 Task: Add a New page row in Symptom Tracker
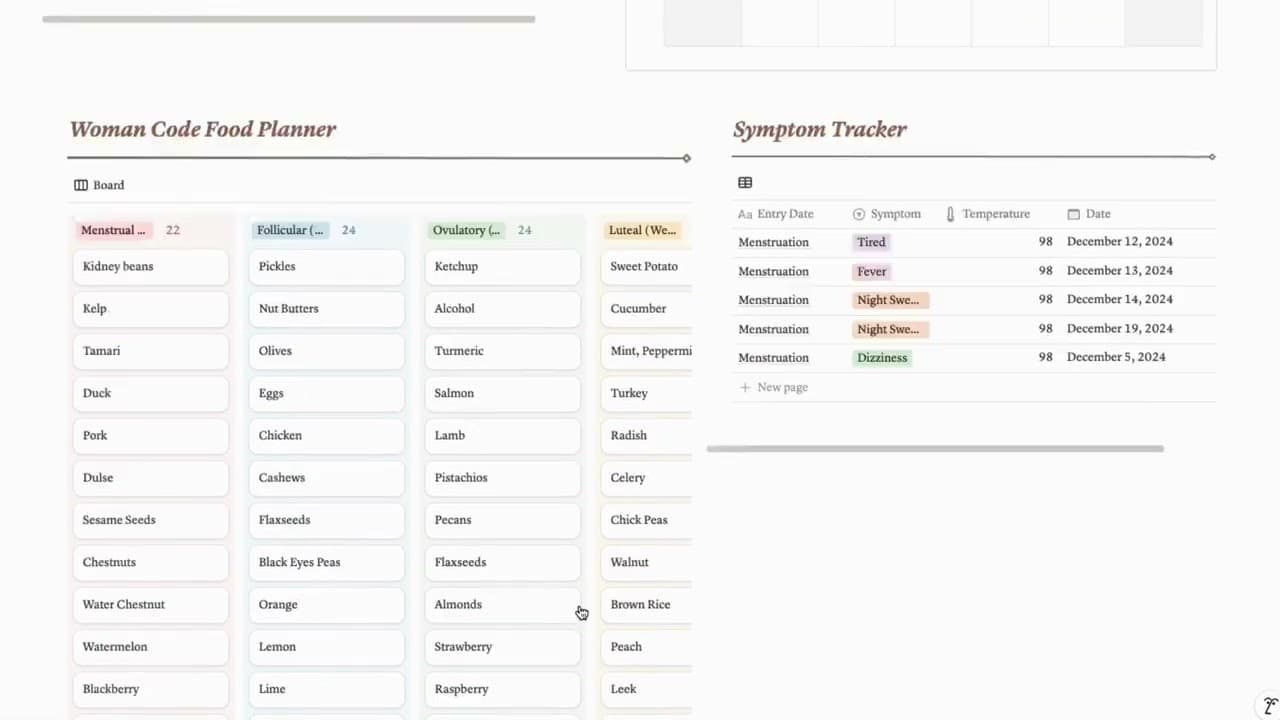[773, 387]
